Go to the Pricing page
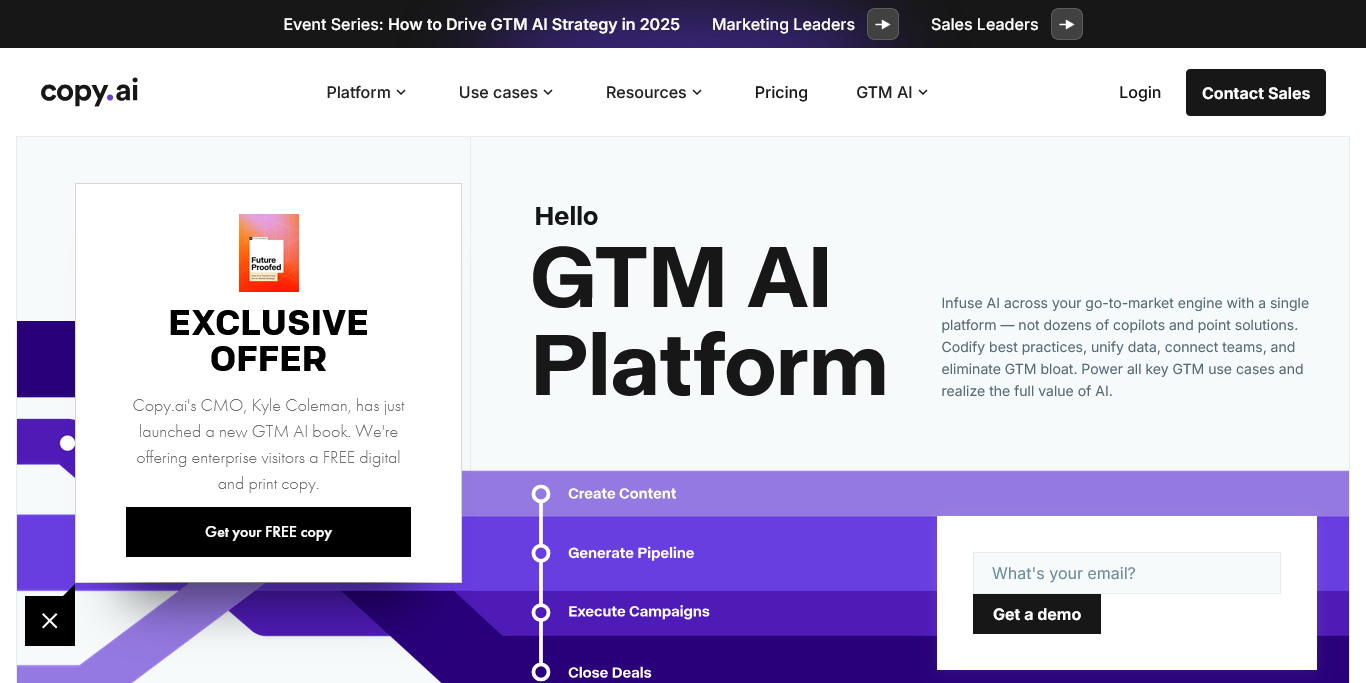Image resolution: width=1366 pixels, height=683 pixels. [x=781, y=92]
